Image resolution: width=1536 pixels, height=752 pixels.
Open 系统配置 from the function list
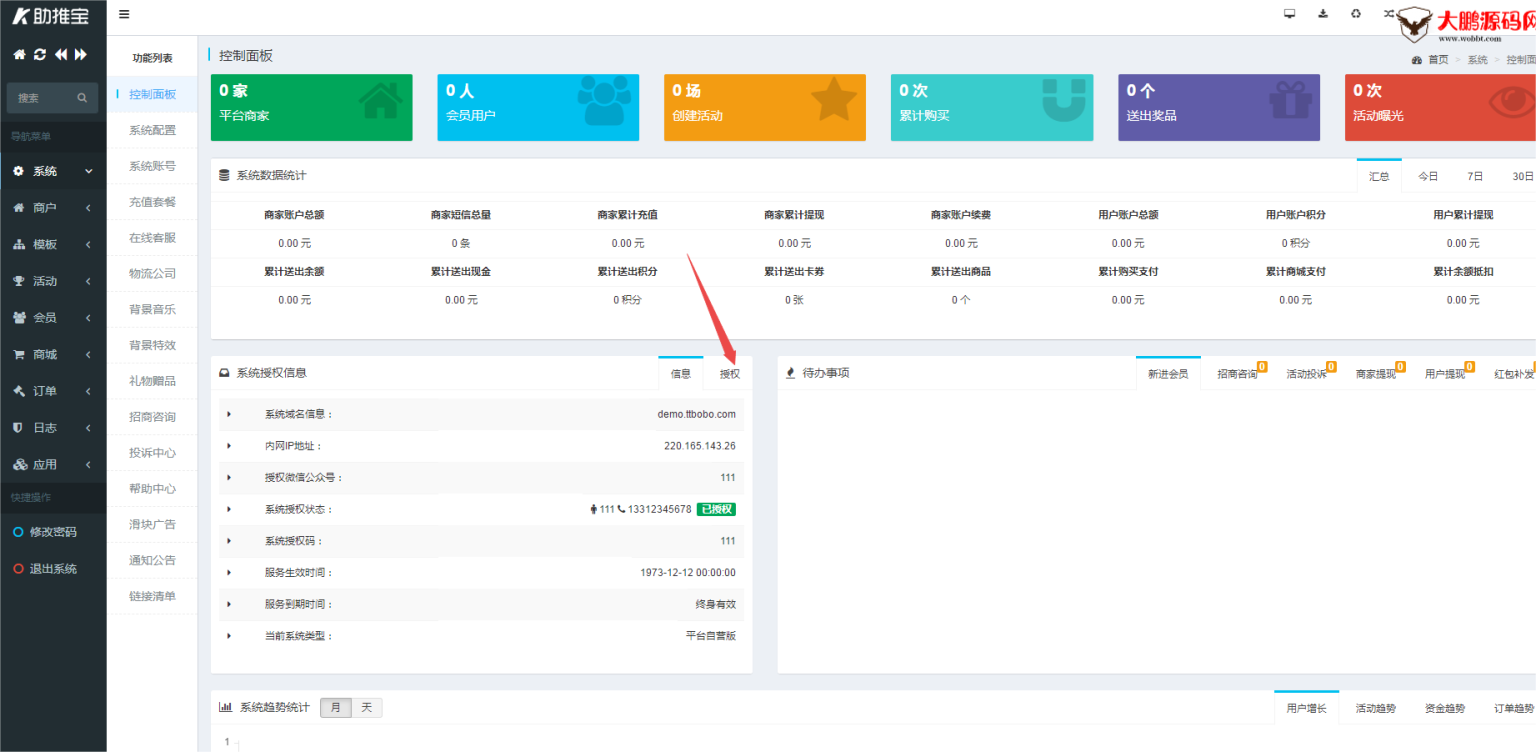pyautogui.click(x=152, y=129)
